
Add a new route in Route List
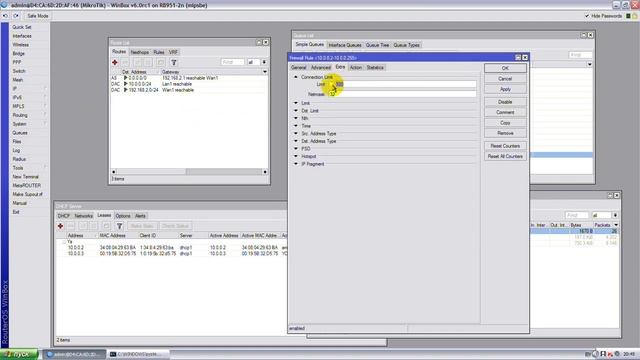click(x=115, y=62)
